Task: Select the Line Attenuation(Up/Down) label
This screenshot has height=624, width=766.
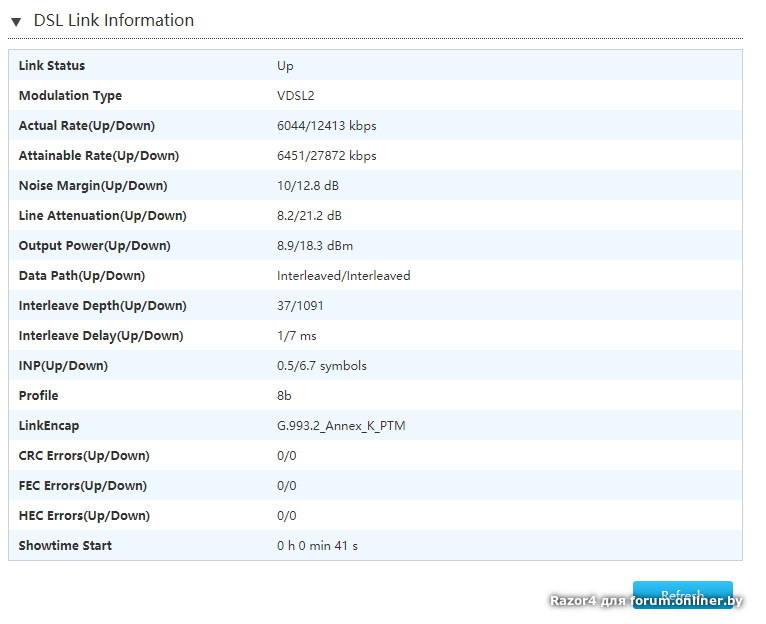Action: (102, 216)
